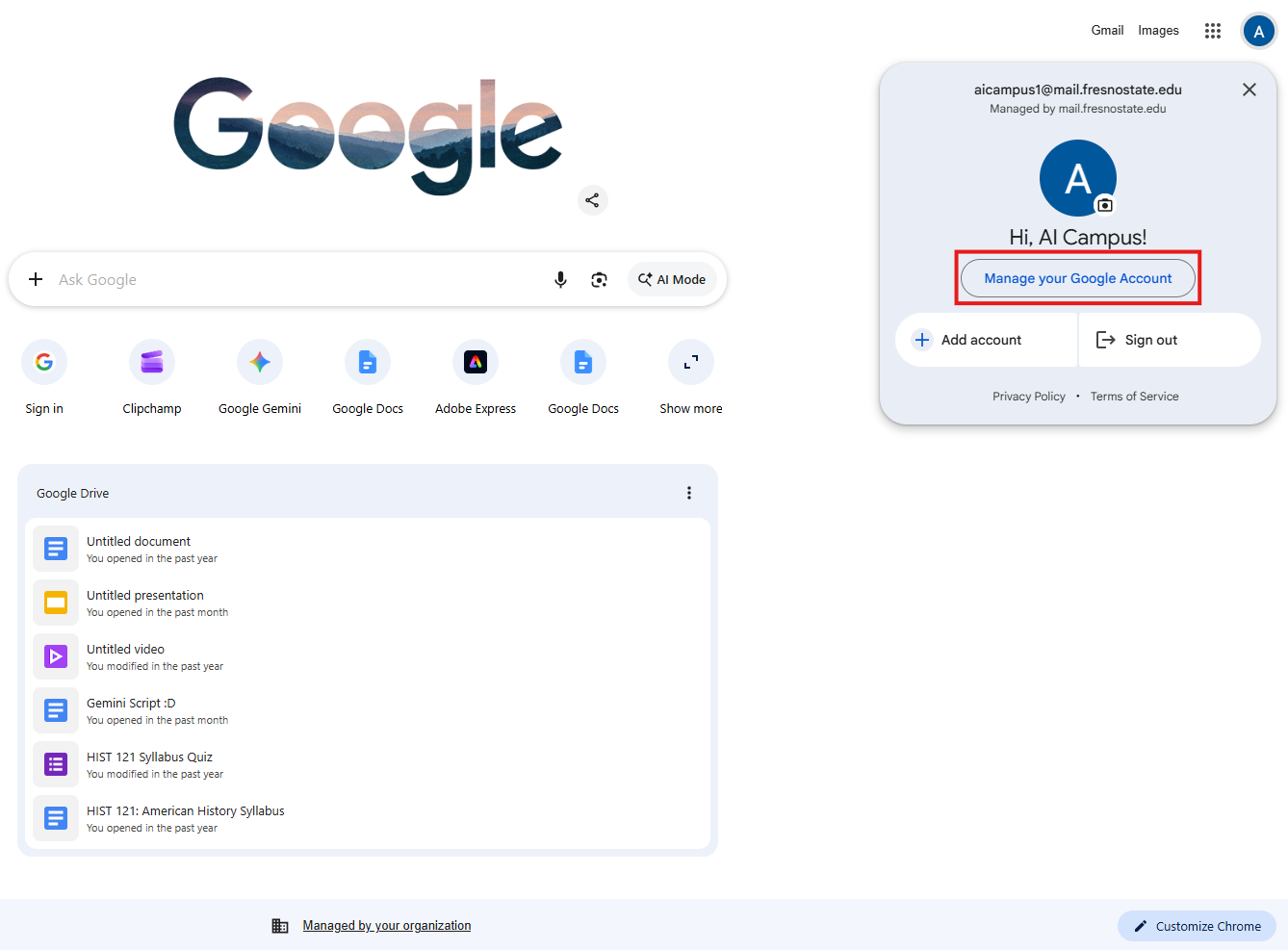
Task: Open the Untitled presentation file
Action: coord(368,603)
